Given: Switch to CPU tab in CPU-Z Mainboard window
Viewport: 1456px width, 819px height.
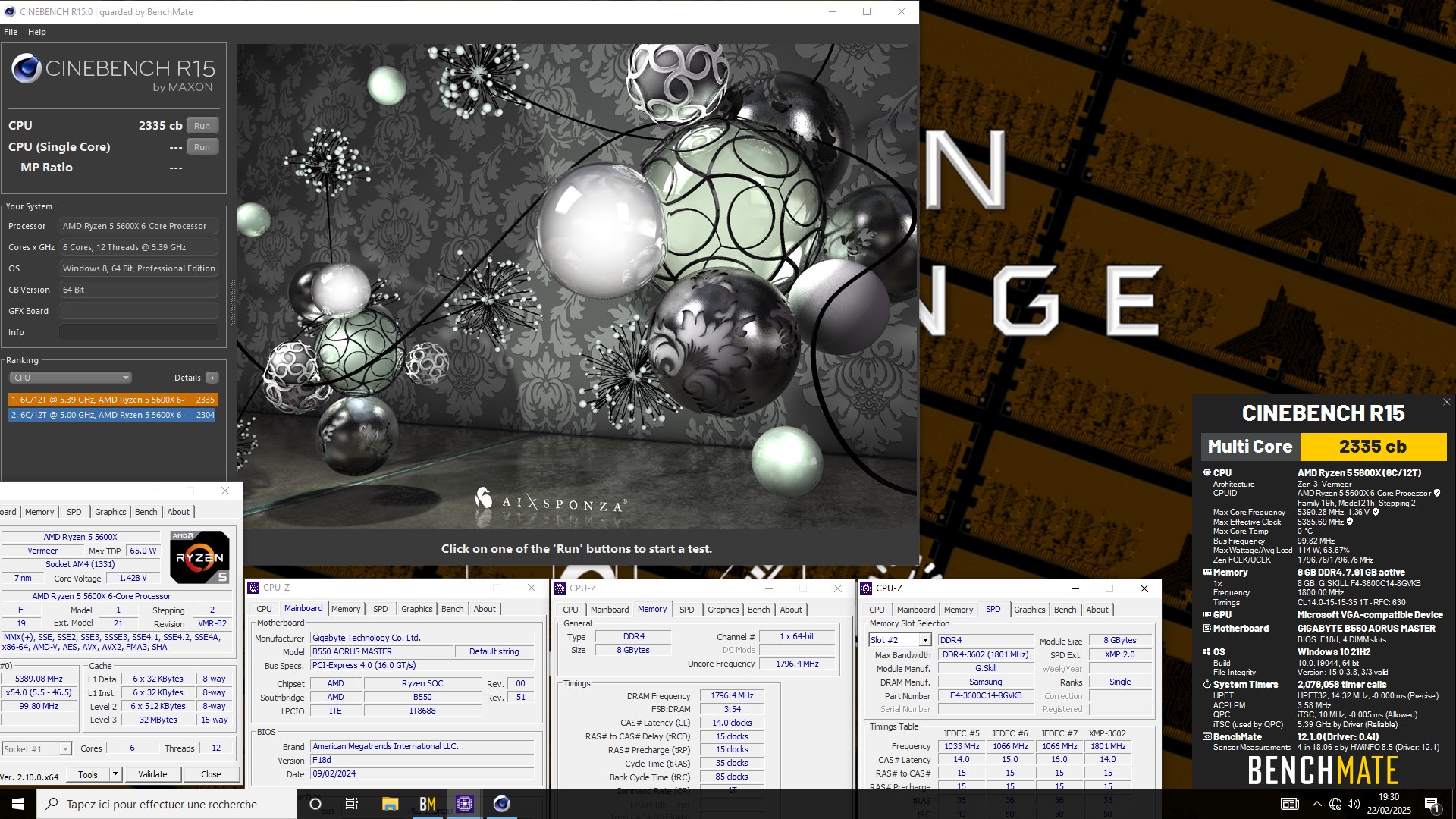Looking at the screenshot, I should coord(264,609).
